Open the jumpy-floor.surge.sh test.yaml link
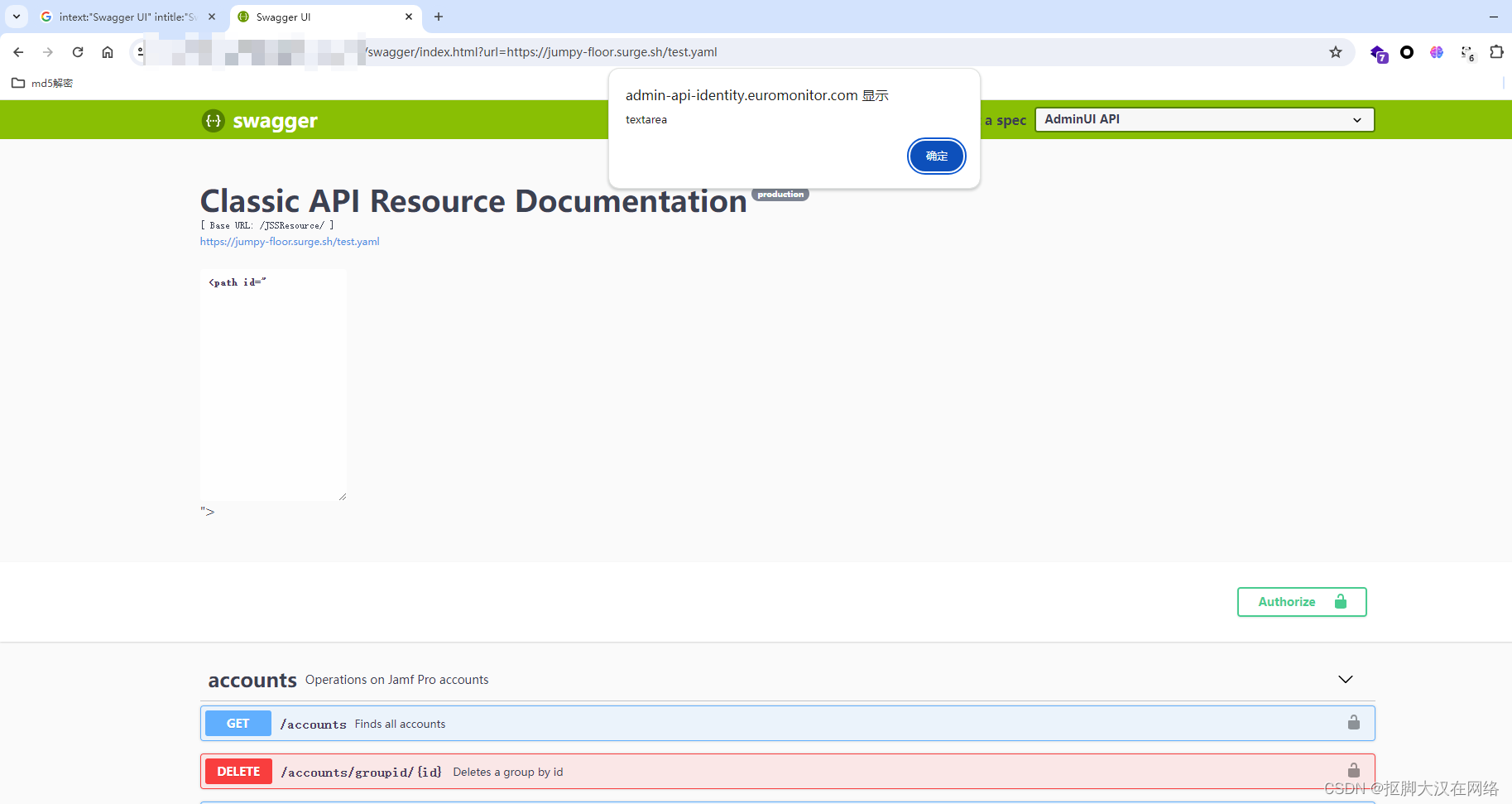1512x804 pixels. (x=290, y=242)
